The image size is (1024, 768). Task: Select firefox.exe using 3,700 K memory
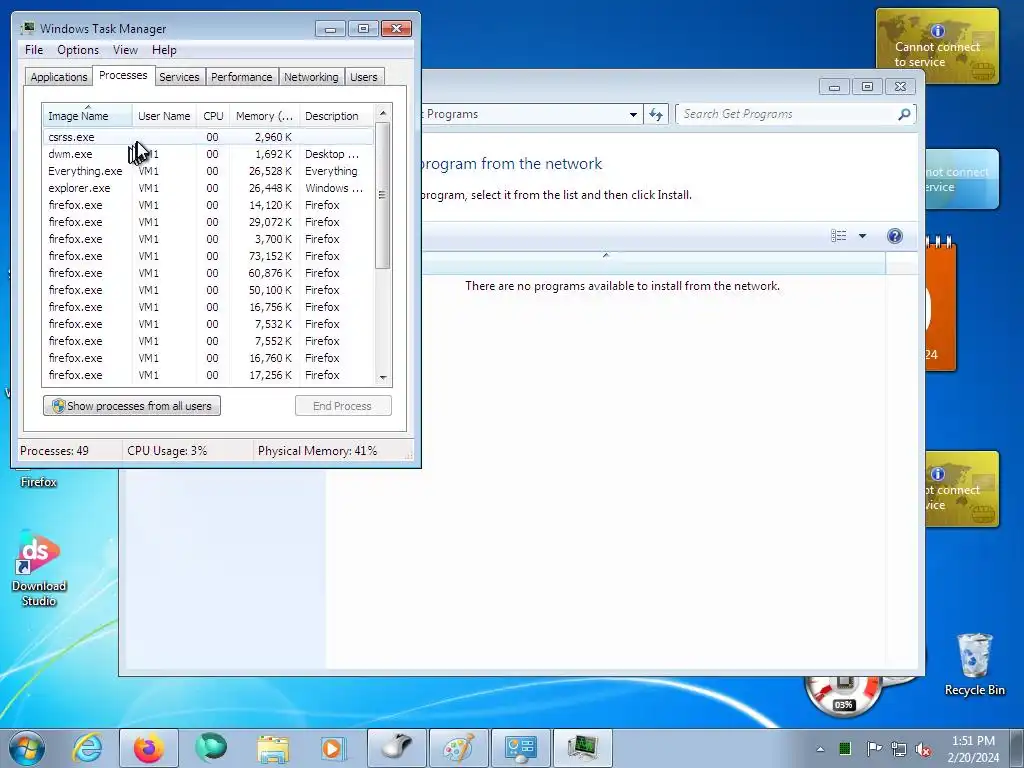[208, 239]
